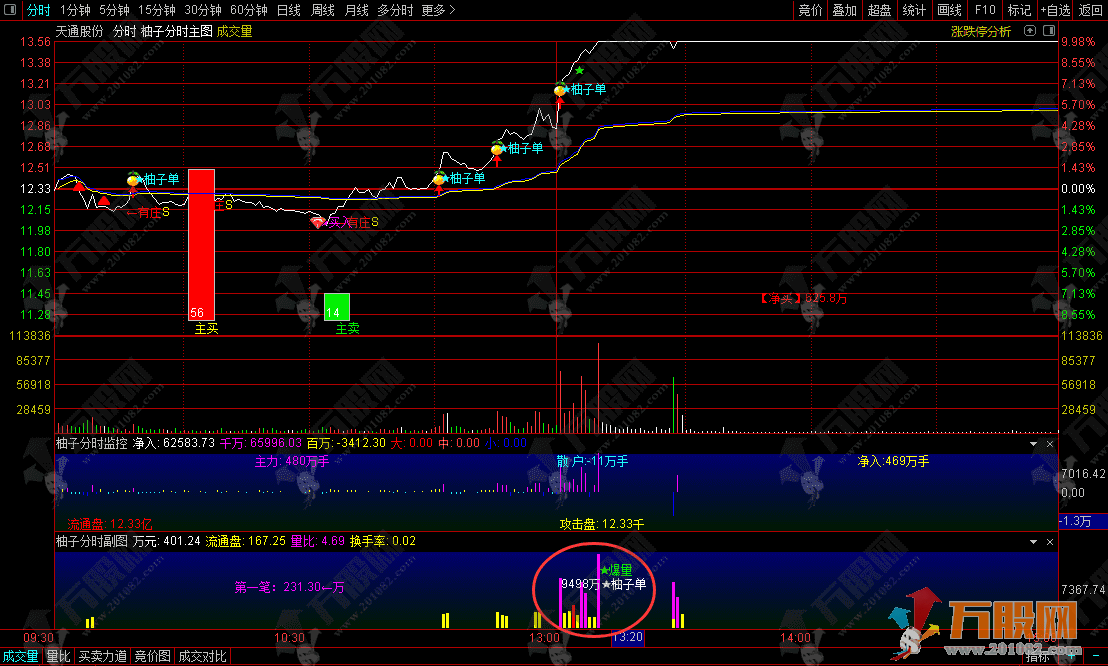The width and height of the screenshot is (1108, 666).
Task: Click the menu icon left of 分时 tab
Action: (11, 10)
